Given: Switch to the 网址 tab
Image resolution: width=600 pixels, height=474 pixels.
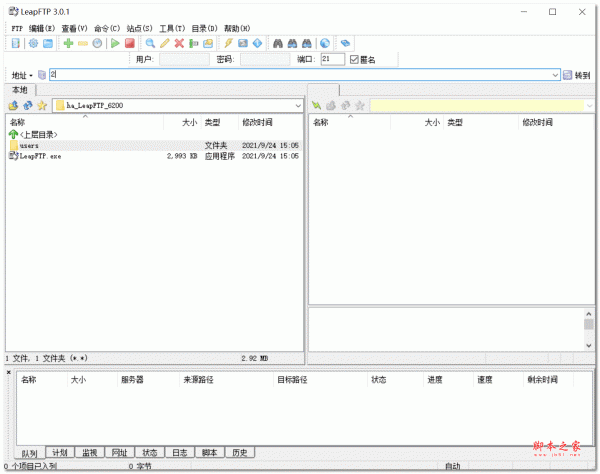Looking at the screenshot, I should [x=119, y=453].
